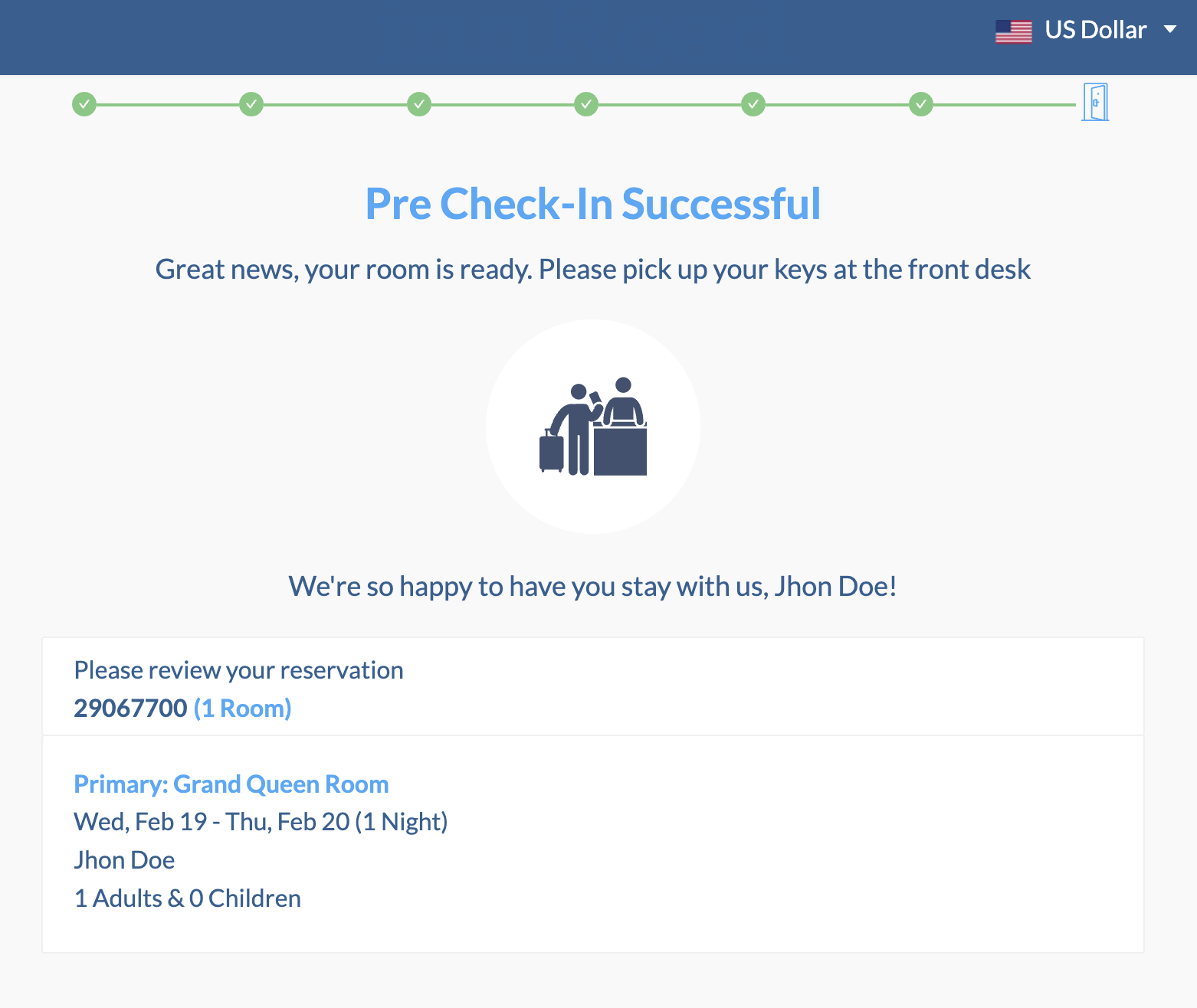This screenshot has width=1197, height=1008.
Task: Click the '1 Adults & 0 Children' text
Action: (x=188, y=898)
